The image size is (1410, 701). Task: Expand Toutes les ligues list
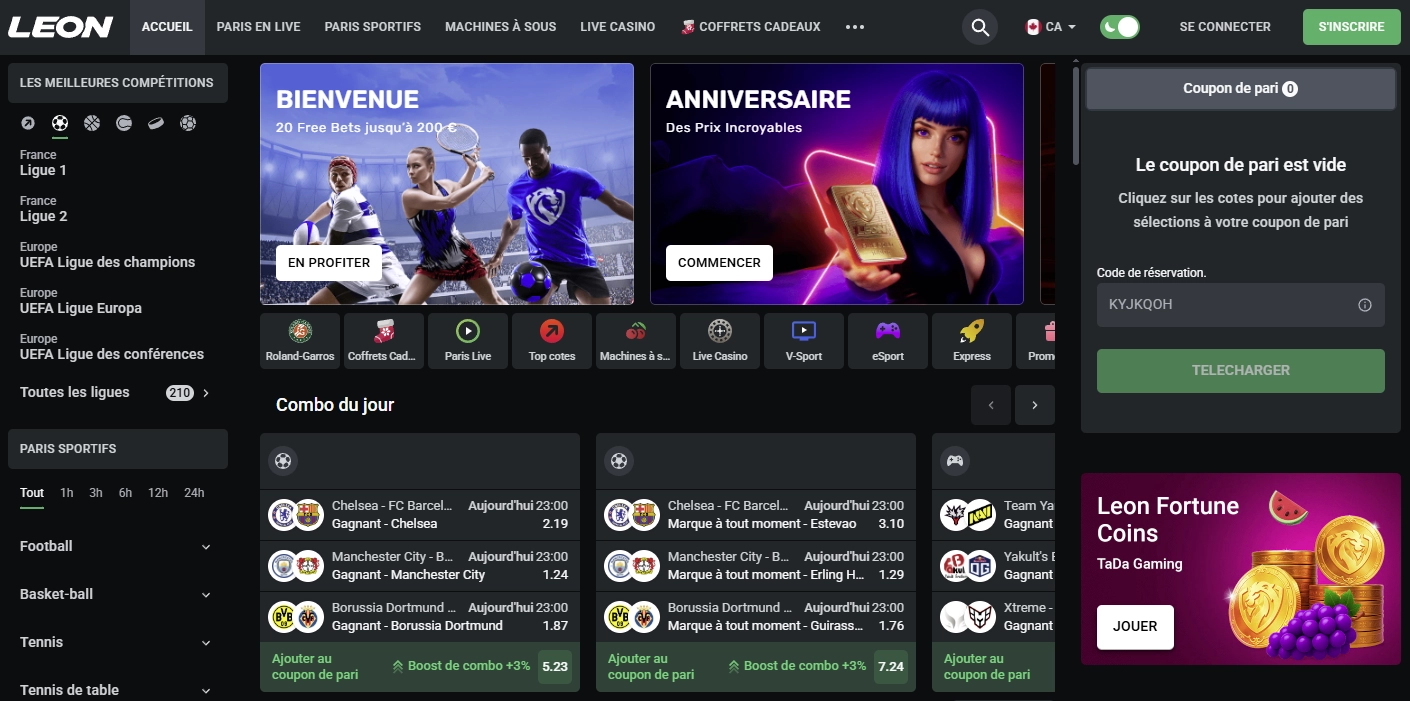pos(116,393)
